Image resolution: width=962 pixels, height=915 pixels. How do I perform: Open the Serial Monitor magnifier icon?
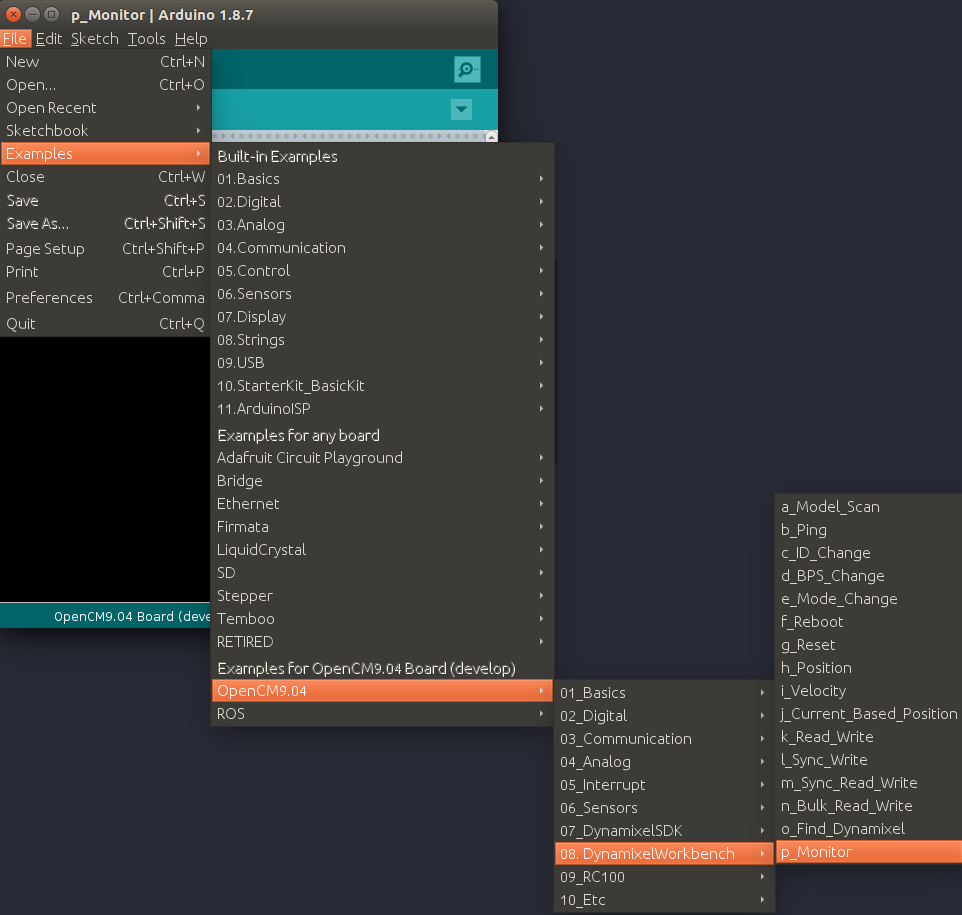pos(467,69)
